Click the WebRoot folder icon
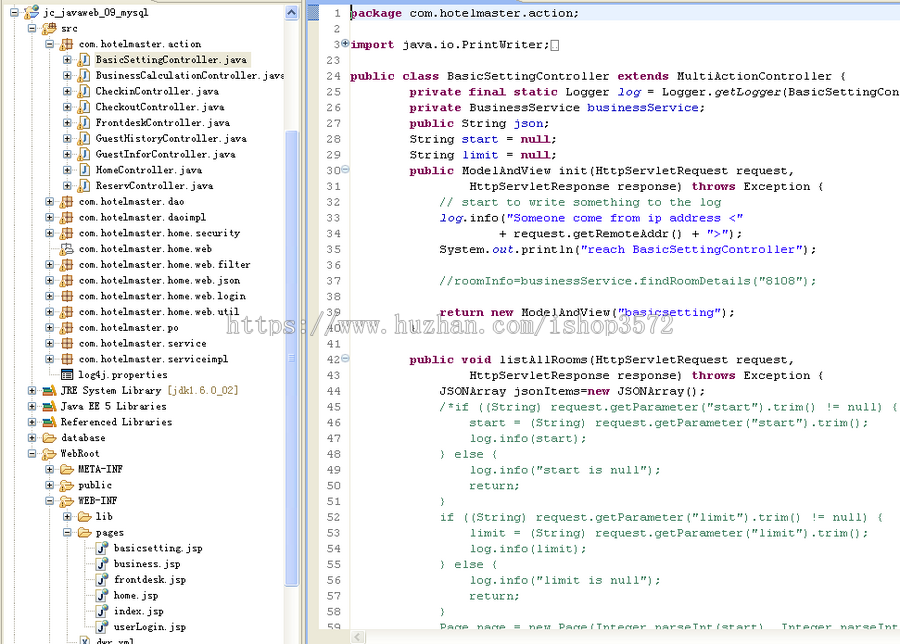This screenshot has width=900, height=644. click(x=49, y=454)
